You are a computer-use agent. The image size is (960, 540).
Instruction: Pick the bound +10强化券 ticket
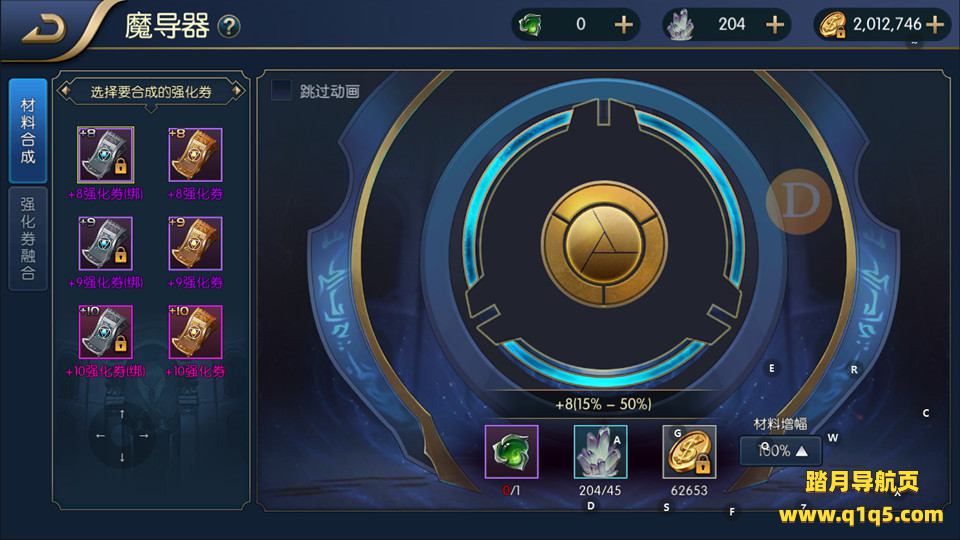click(x=105, y=332)
